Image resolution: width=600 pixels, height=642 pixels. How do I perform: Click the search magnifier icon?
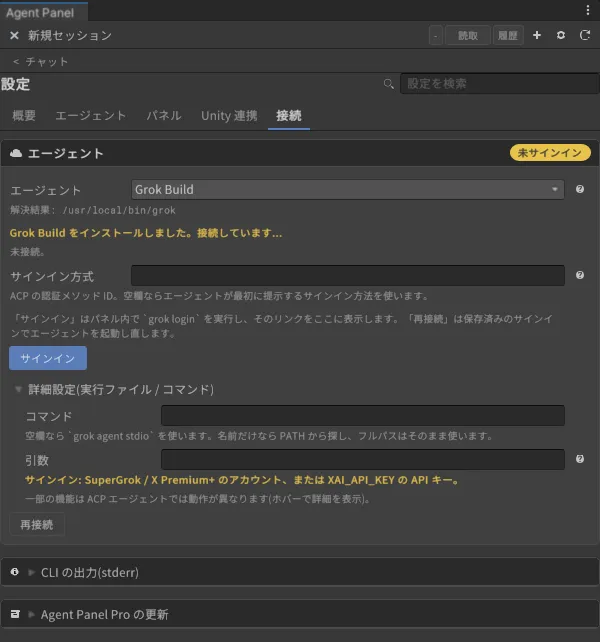(388, 84)
